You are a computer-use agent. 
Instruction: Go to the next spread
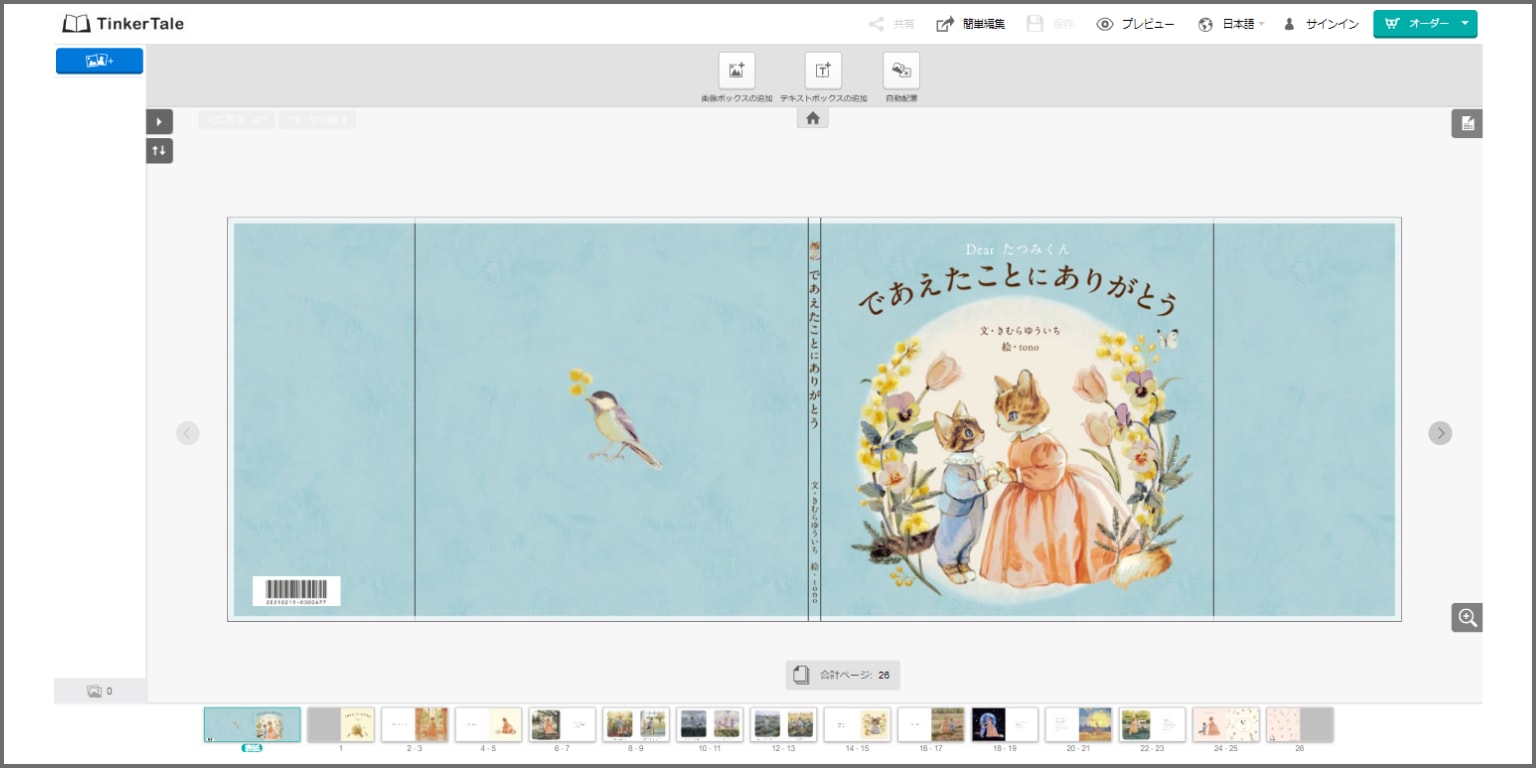1440,433
